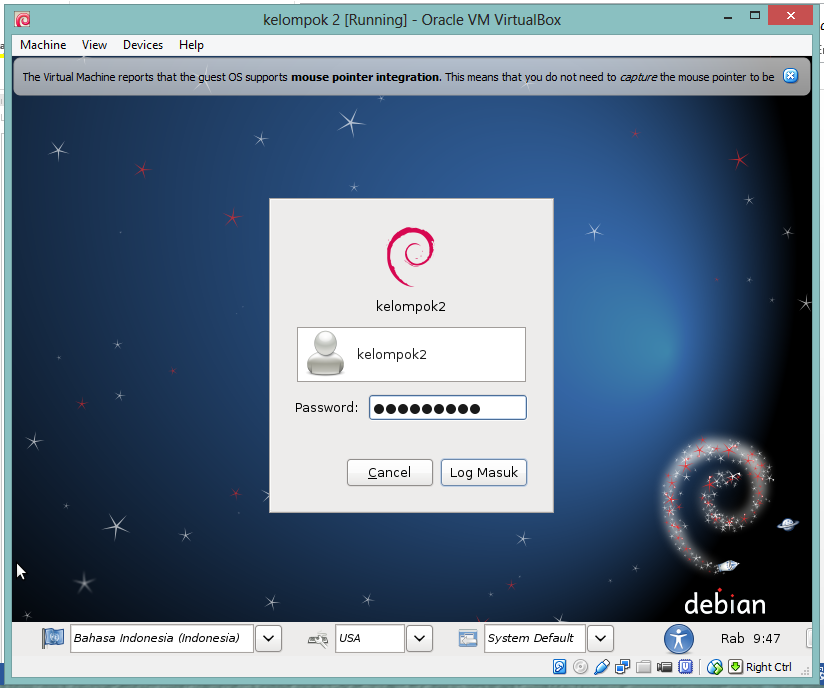
Task: Dismiss the mouse pointer integration notification
Action: 790,75
